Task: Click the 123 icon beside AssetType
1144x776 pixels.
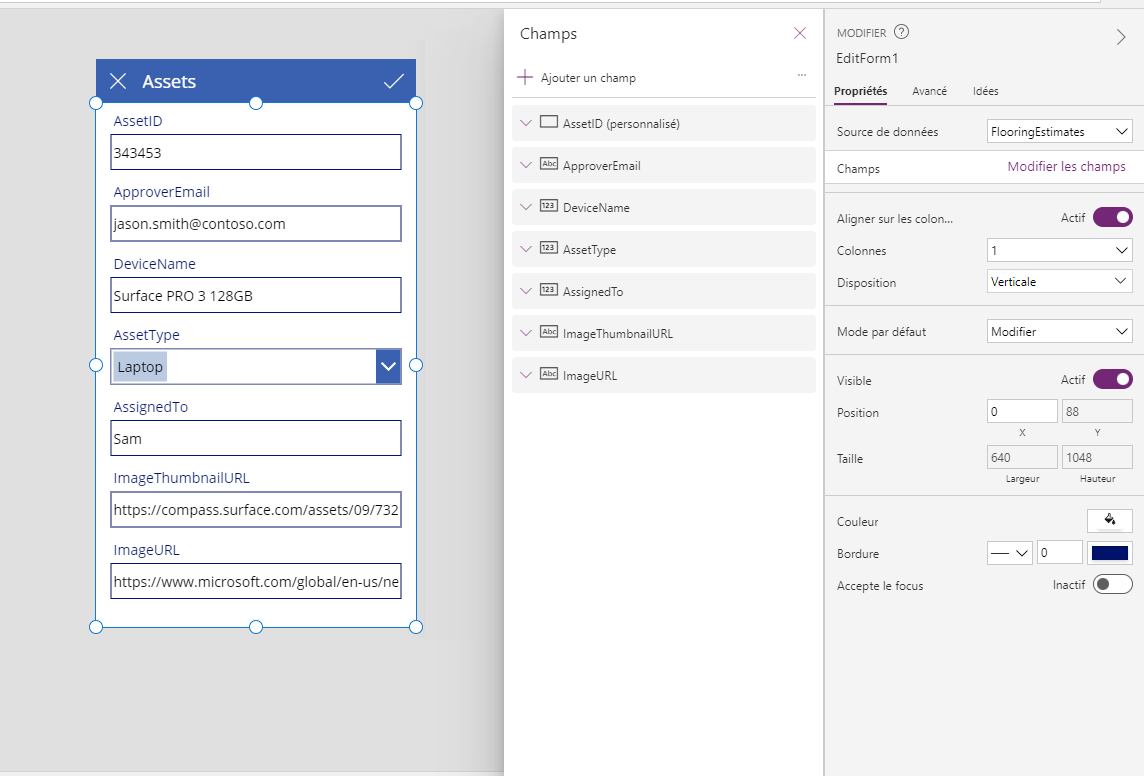Action: tap(549, 248)
